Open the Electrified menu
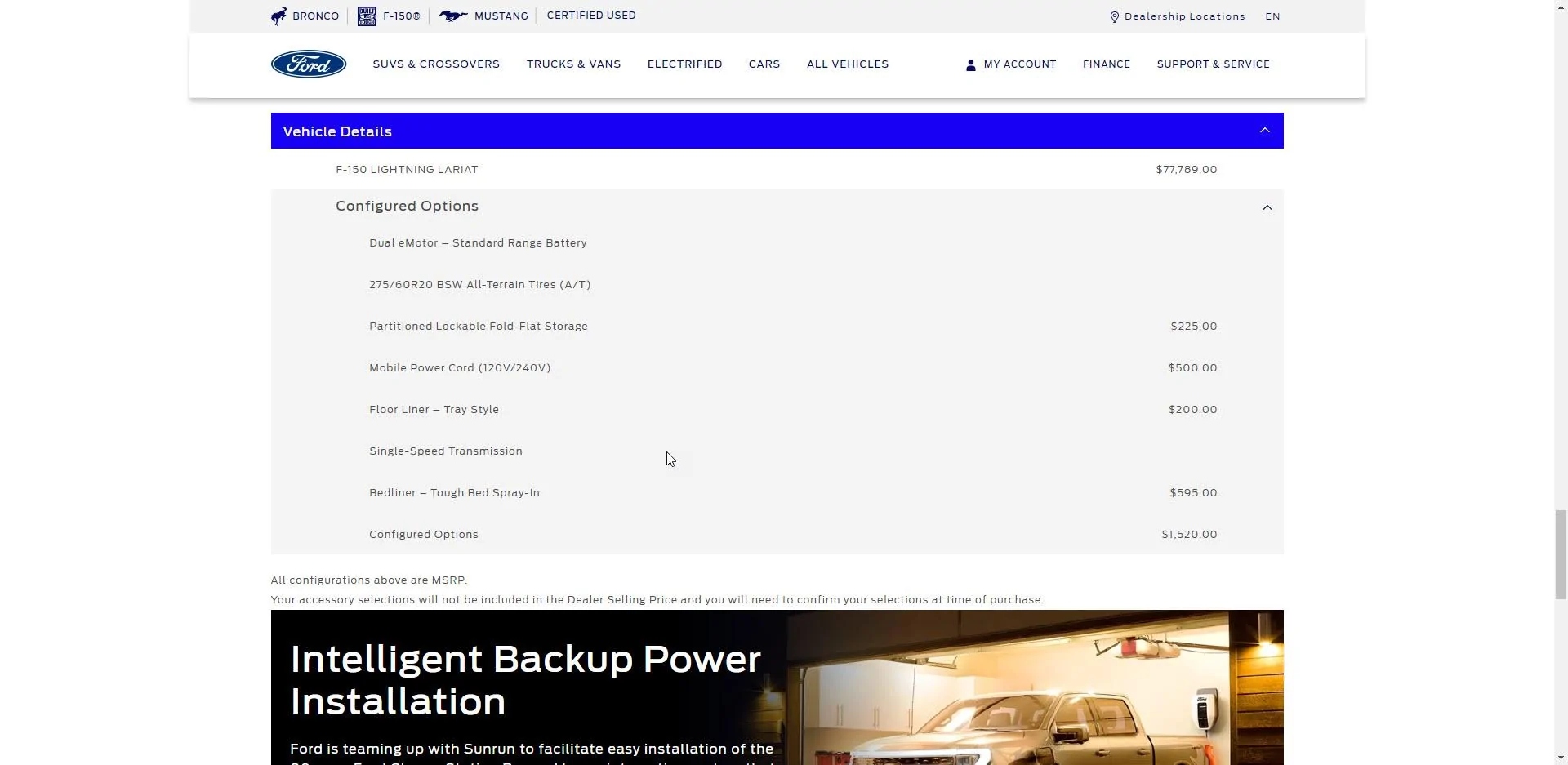The width and height of the screenshot is (1568, 765). tap(684, 64)
